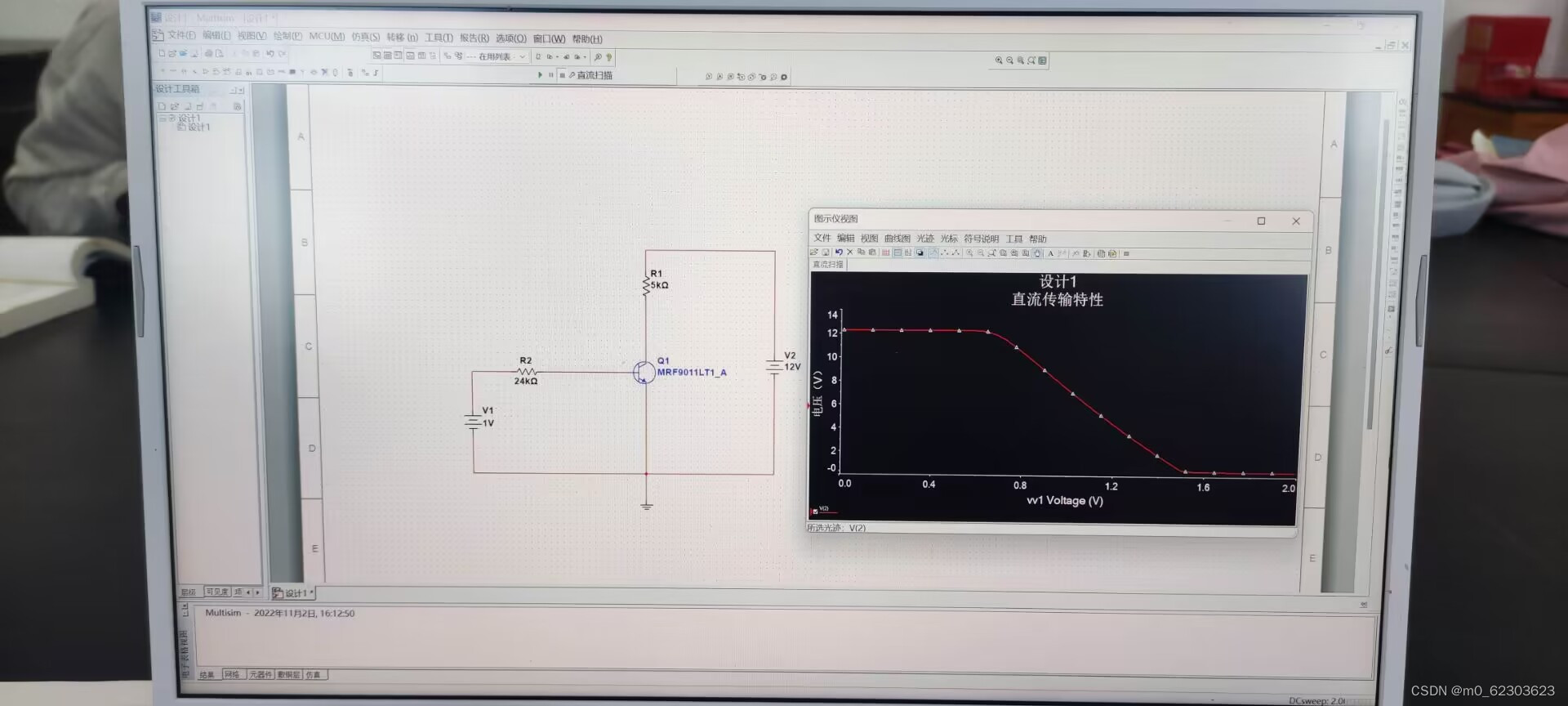
Task: Click the undo icon in Grapher toolbar
Action: pos(839,252)
